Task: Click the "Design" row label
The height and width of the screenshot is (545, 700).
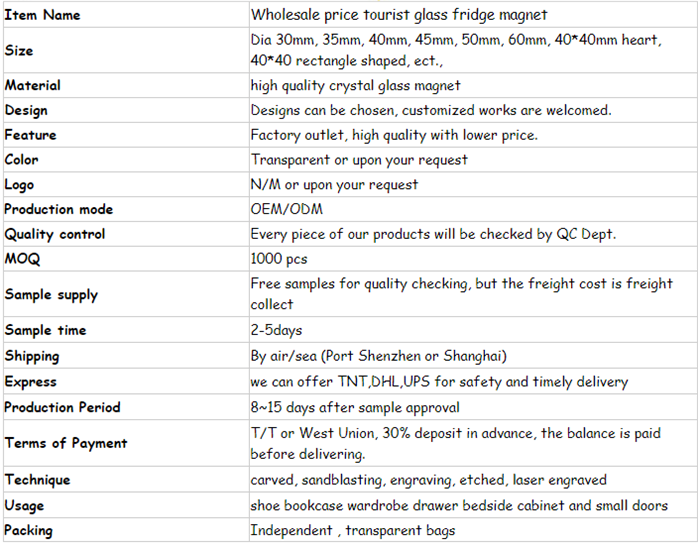Action: click(x=26, y=110)
